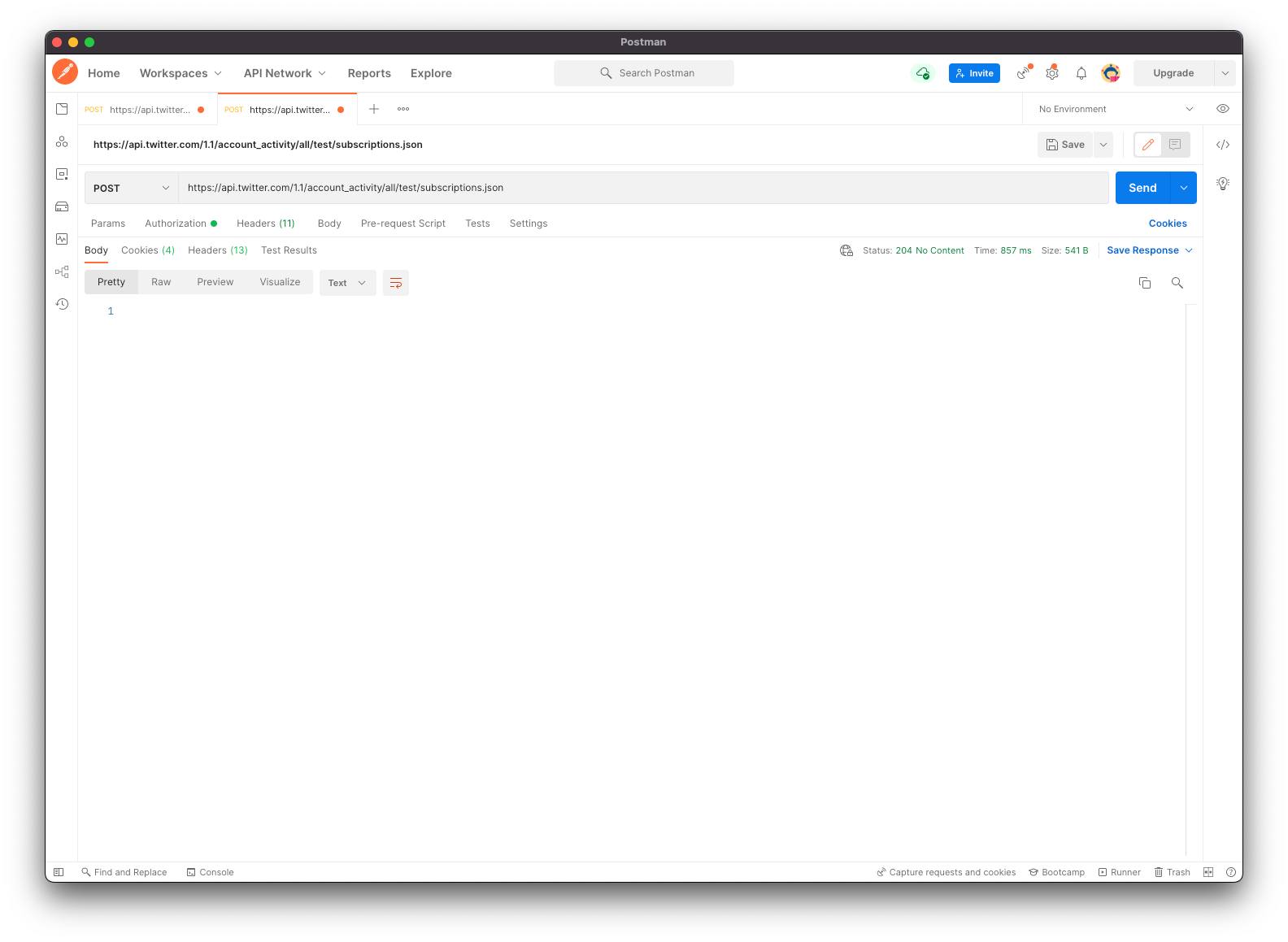Click the Postman logo icon
1288x942 pixels.
pyautogui.click(x=65, y=72)
